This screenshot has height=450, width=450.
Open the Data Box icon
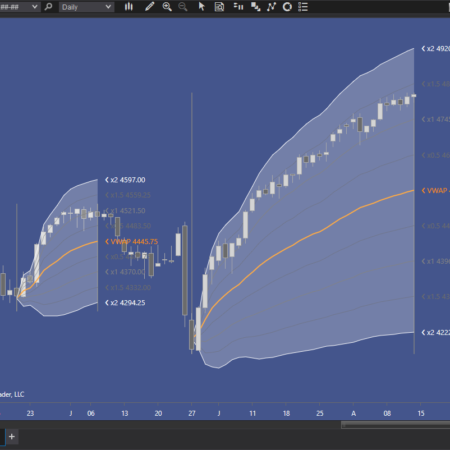[x=219, y=7]
